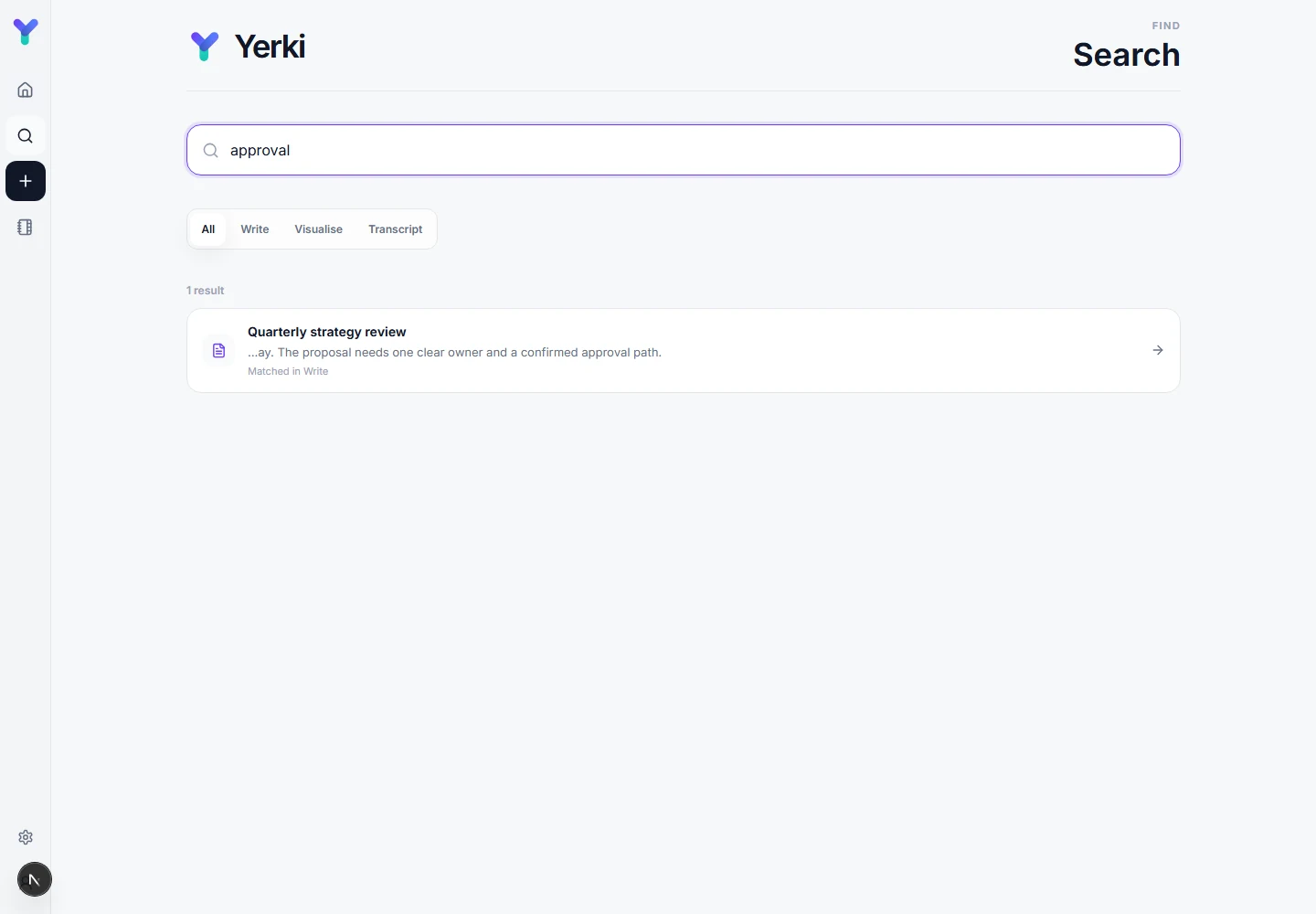The width and height of the screenshot is (1316, 914).
Task: Switch to the Visualise filter tab
Action: click(319, 229)
